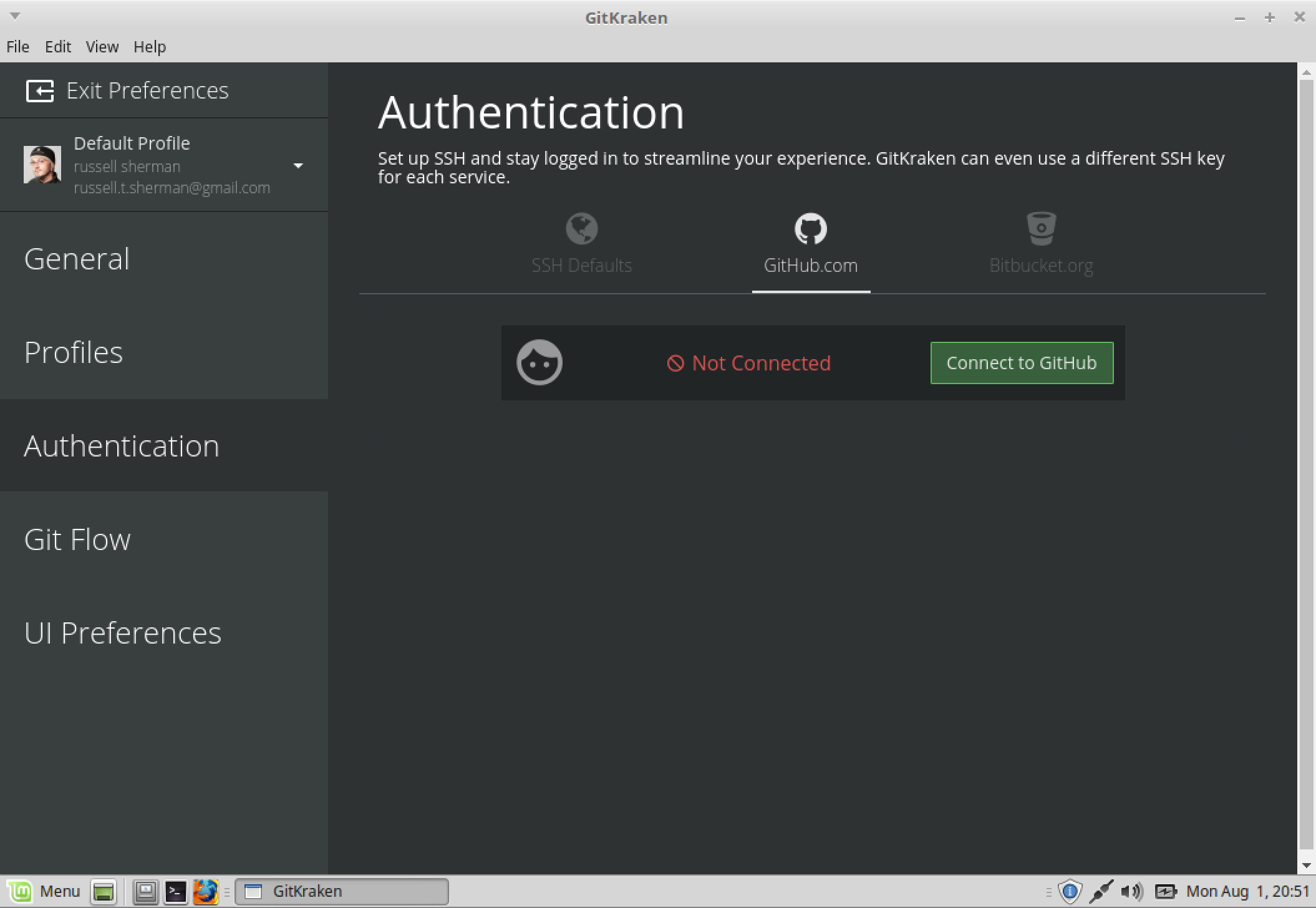This screenshot has width=1316, height=908.
Task: Open the Profiles preferences section
Action: [164, 352]
